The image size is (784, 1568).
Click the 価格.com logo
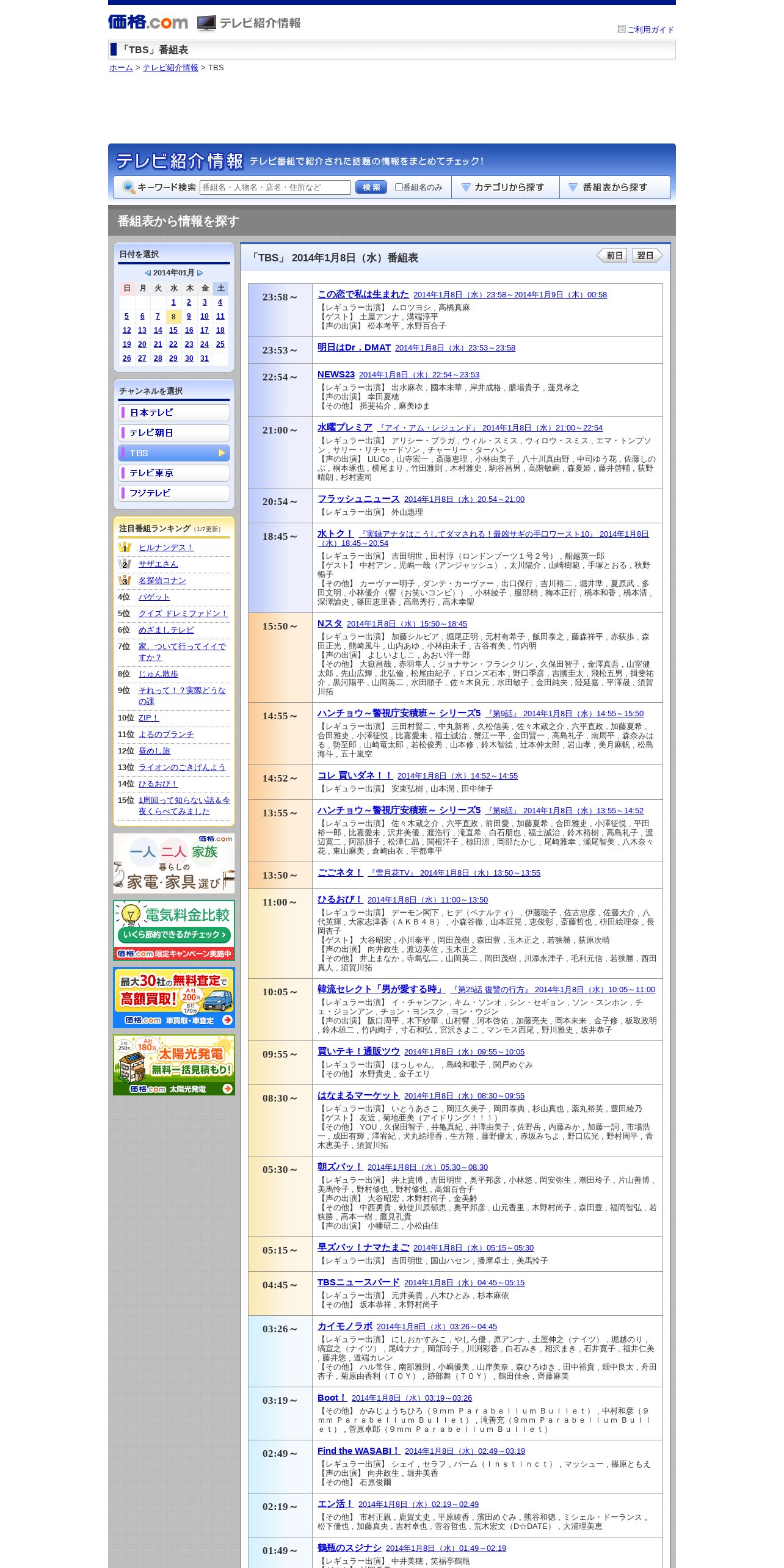click(148, 23)
